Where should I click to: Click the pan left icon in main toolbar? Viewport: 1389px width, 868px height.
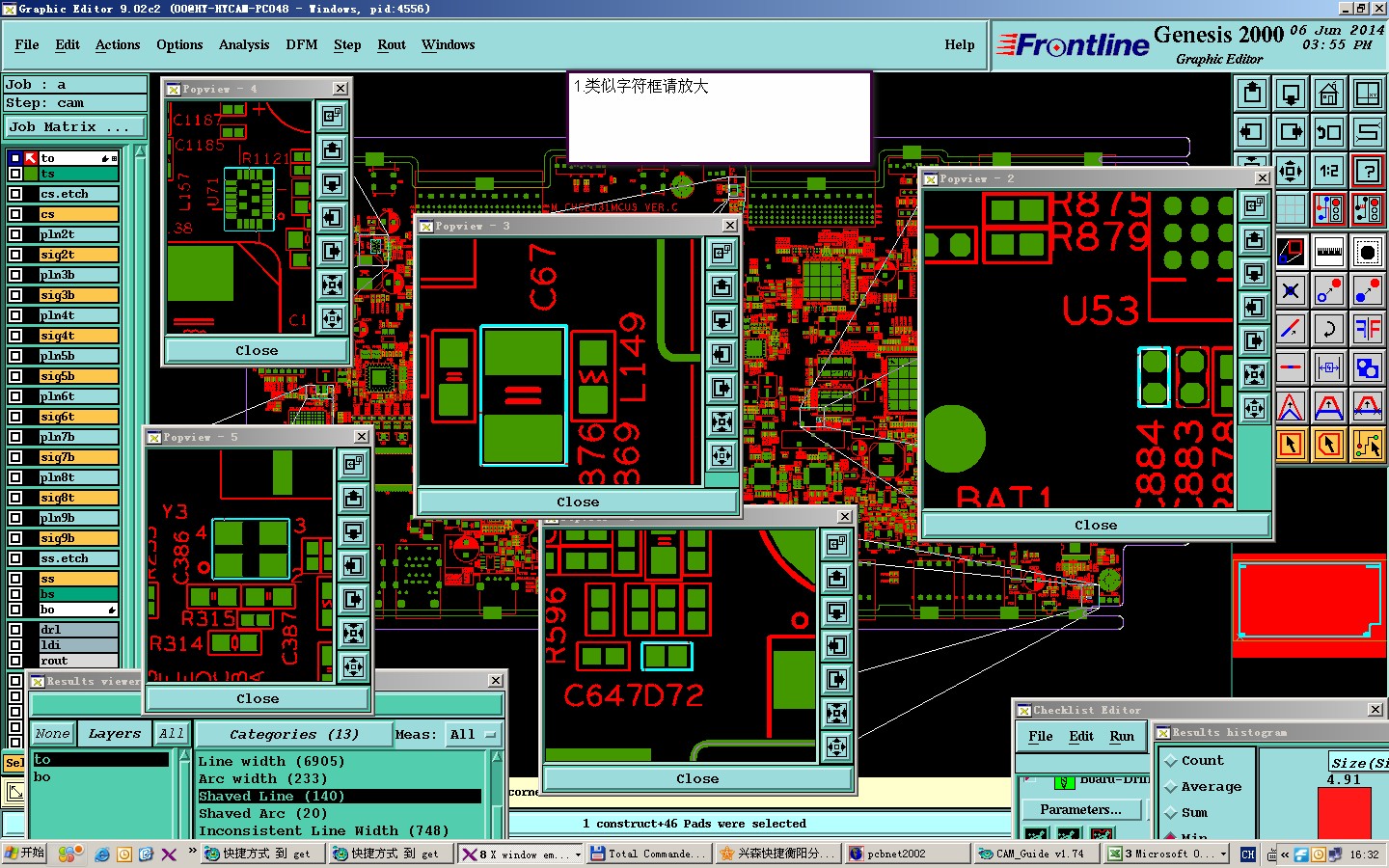1252,132
